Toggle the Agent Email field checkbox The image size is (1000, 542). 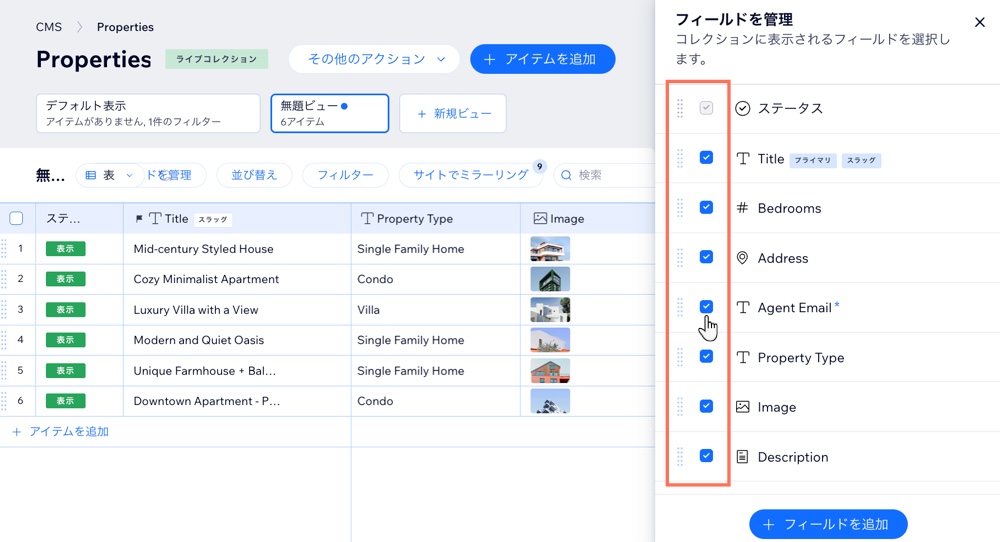[706, 307]
